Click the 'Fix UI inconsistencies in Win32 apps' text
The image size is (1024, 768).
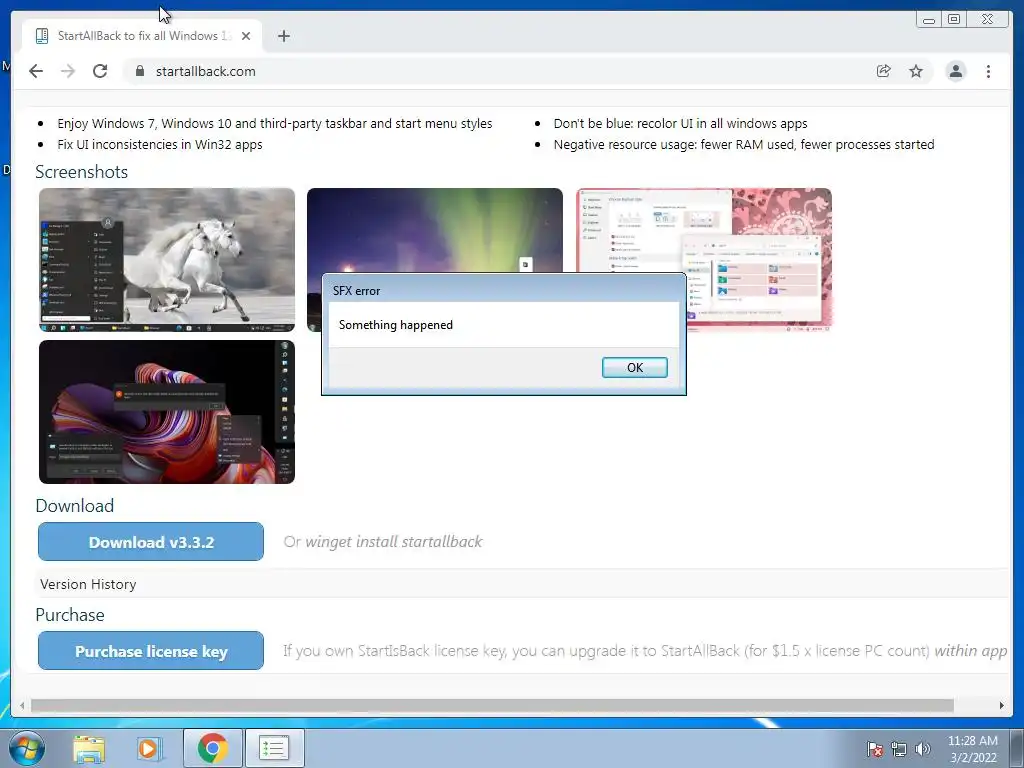[x=160, y=144]
